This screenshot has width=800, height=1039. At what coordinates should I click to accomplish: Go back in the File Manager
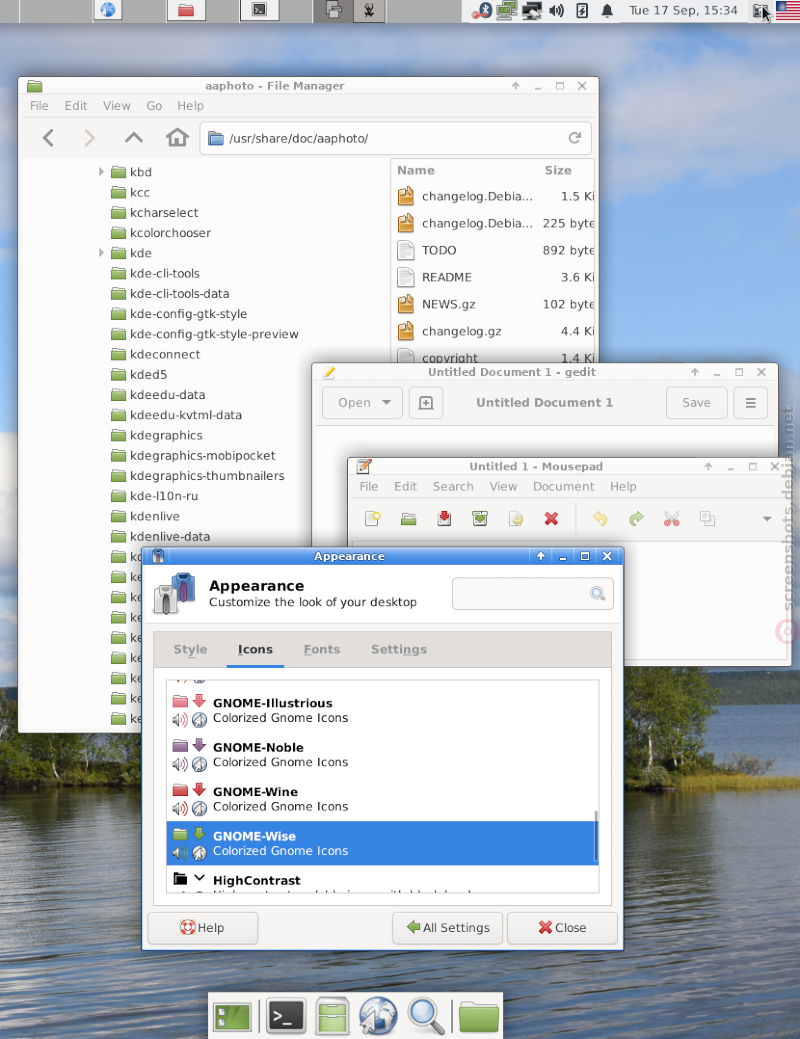48,138
